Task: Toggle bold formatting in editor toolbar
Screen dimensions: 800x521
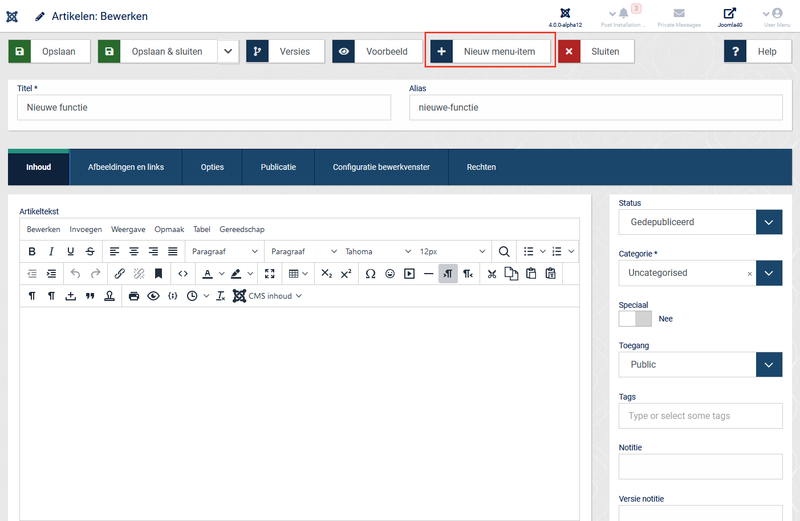Action: click(x=32, y=251)
